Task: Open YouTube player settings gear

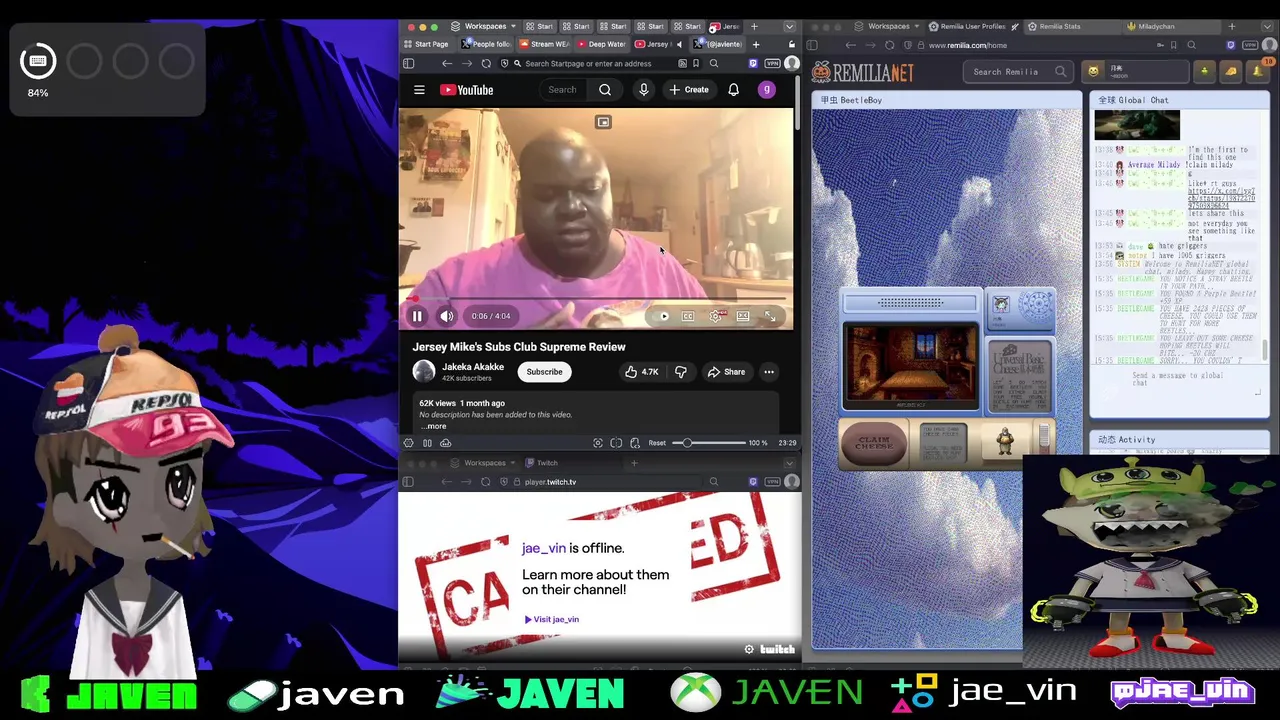Action: [716, 316]
